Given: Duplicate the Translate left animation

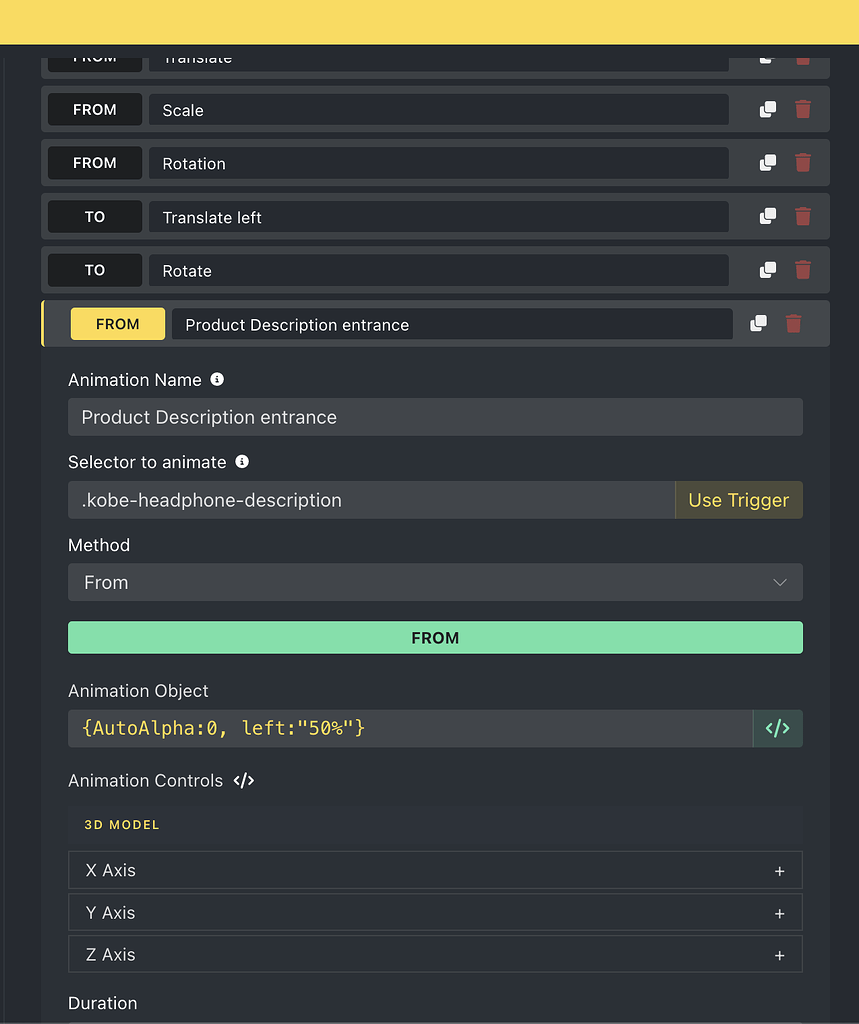Looking at the screenshot, I should (x=767, y=216).
